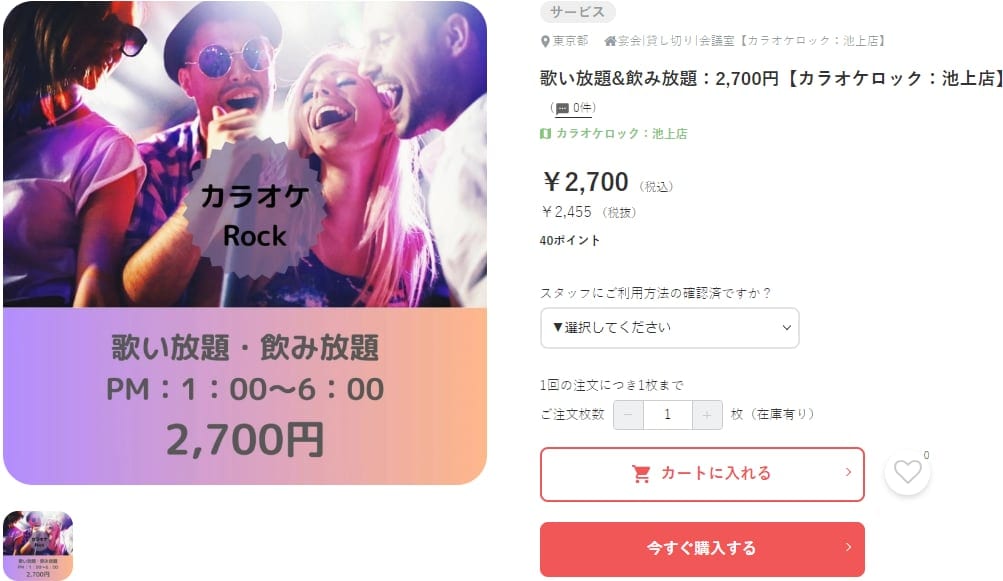Decrease order quantity with minus button
This screenshot has width=1003, height=581.
click(628, 415)
